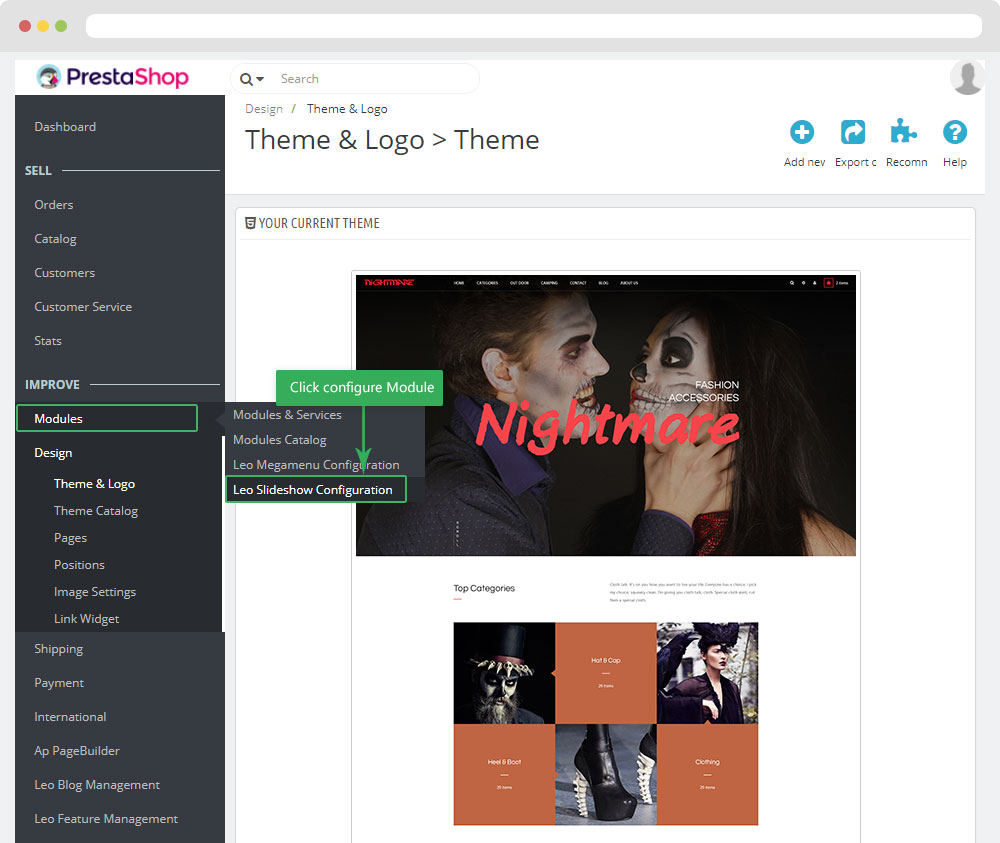Open Leo Blog Management
1000x843 pixels.
[x=97, y=785]
